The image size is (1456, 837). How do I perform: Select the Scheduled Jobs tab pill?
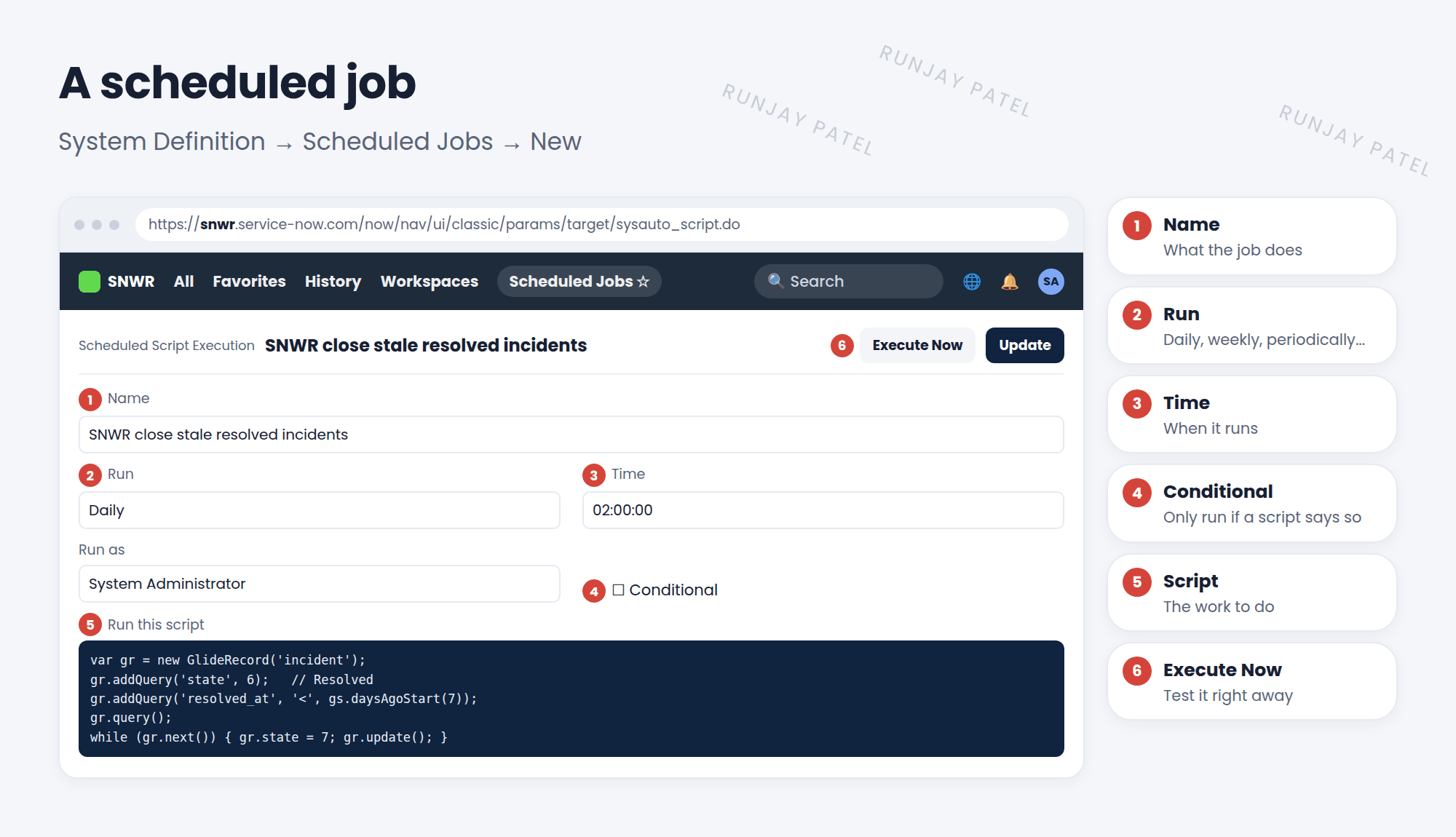click(x=579, y=282)
